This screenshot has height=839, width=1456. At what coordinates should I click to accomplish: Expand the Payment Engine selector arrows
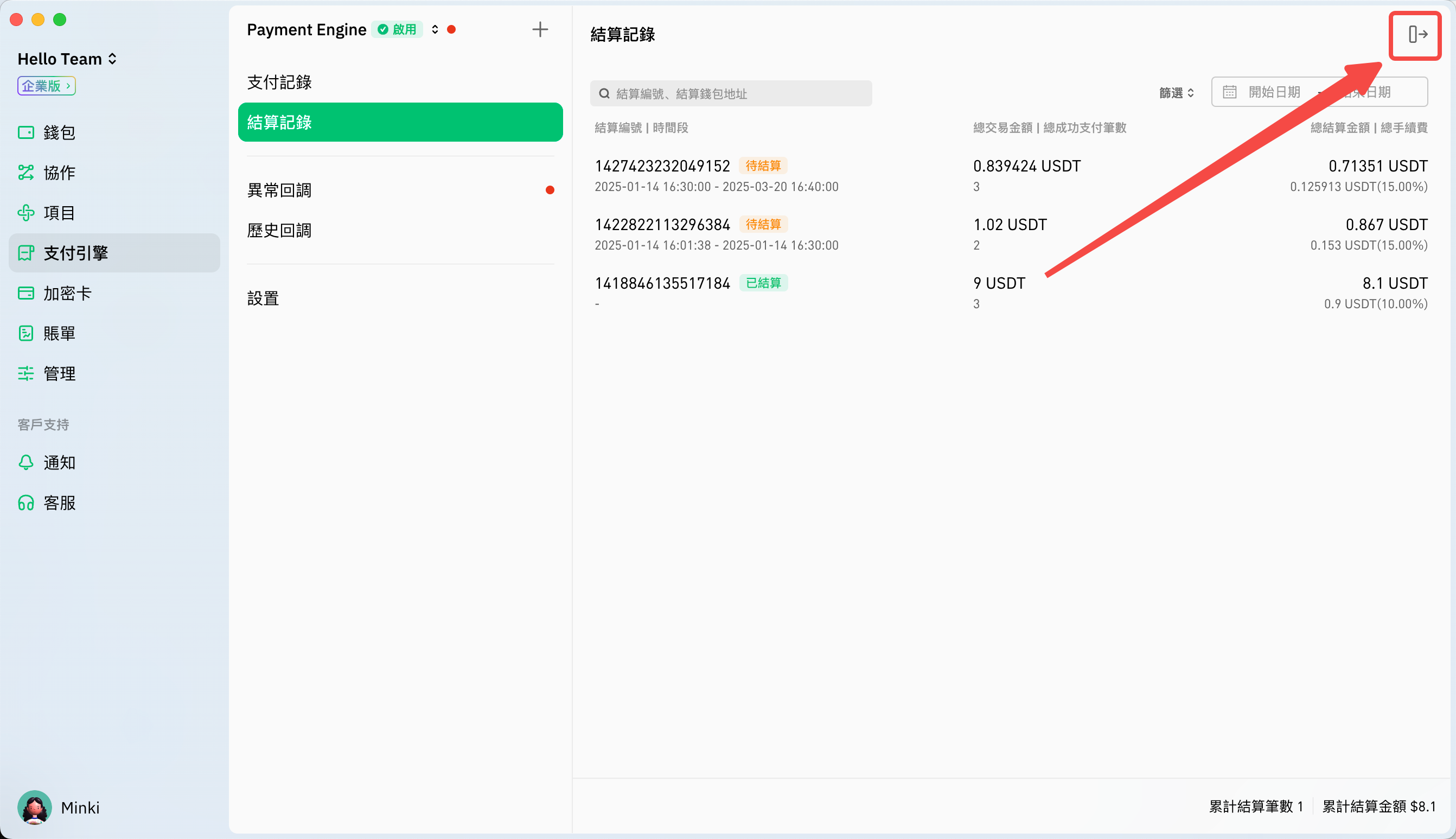435,29
